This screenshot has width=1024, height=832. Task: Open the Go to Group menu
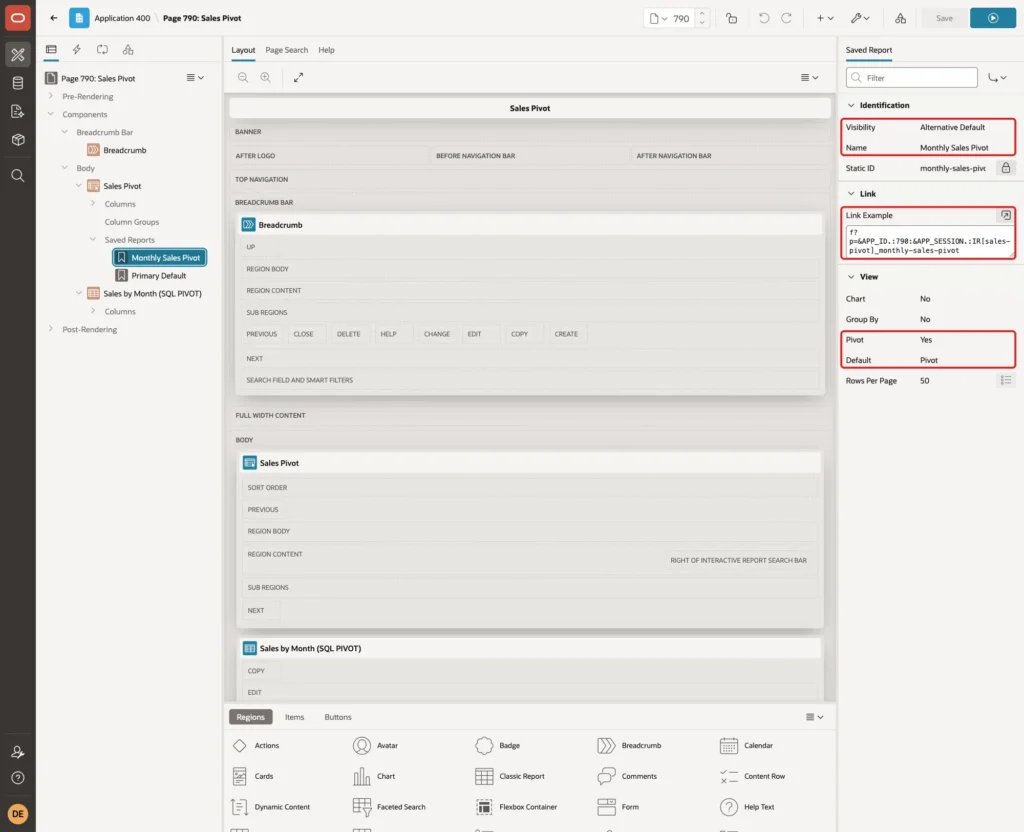pos(997,78)
